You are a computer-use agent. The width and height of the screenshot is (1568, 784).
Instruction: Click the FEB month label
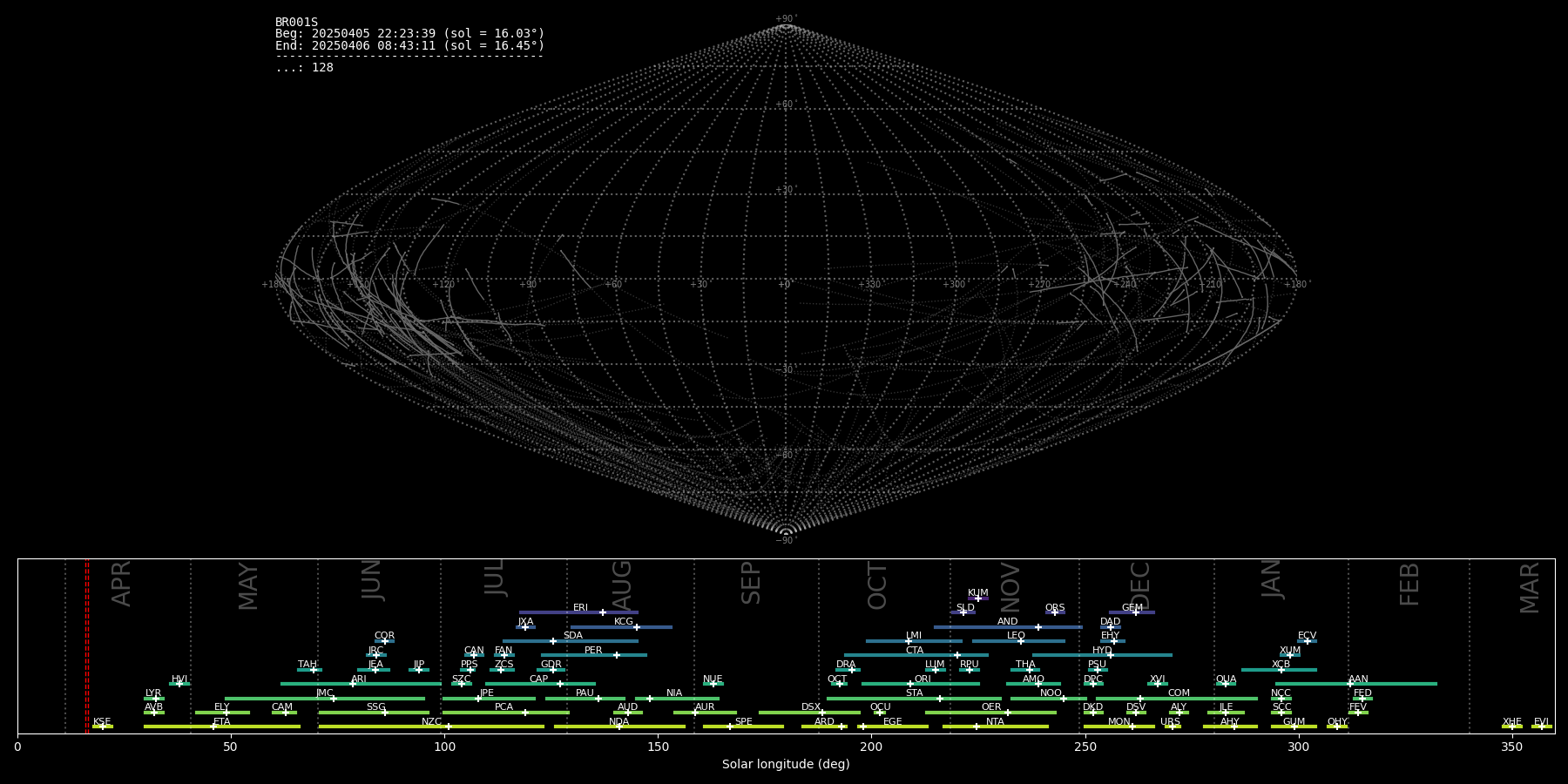(1409, 585)
